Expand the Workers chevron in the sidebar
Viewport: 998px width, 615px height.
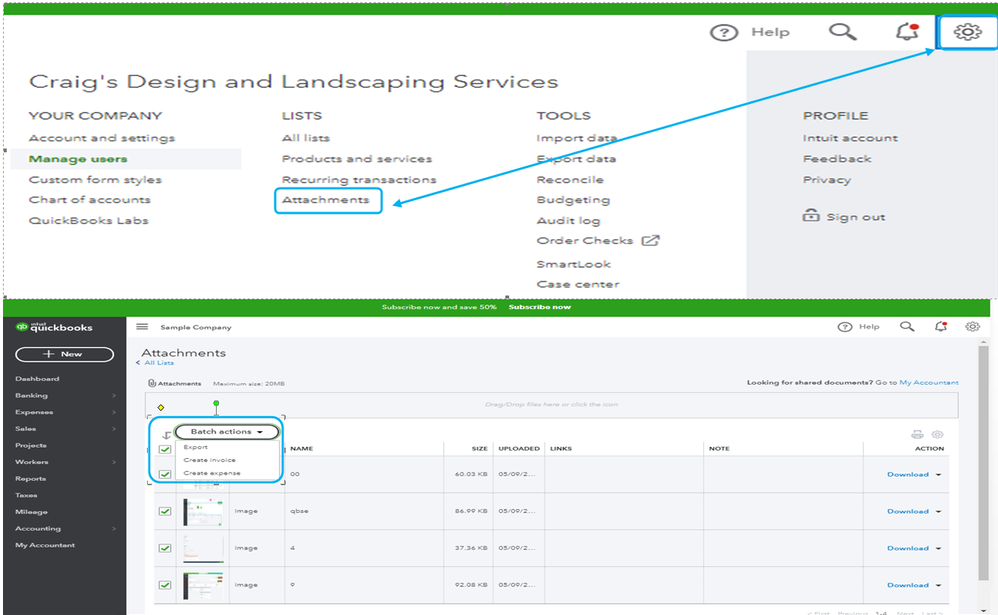[114, 462]
